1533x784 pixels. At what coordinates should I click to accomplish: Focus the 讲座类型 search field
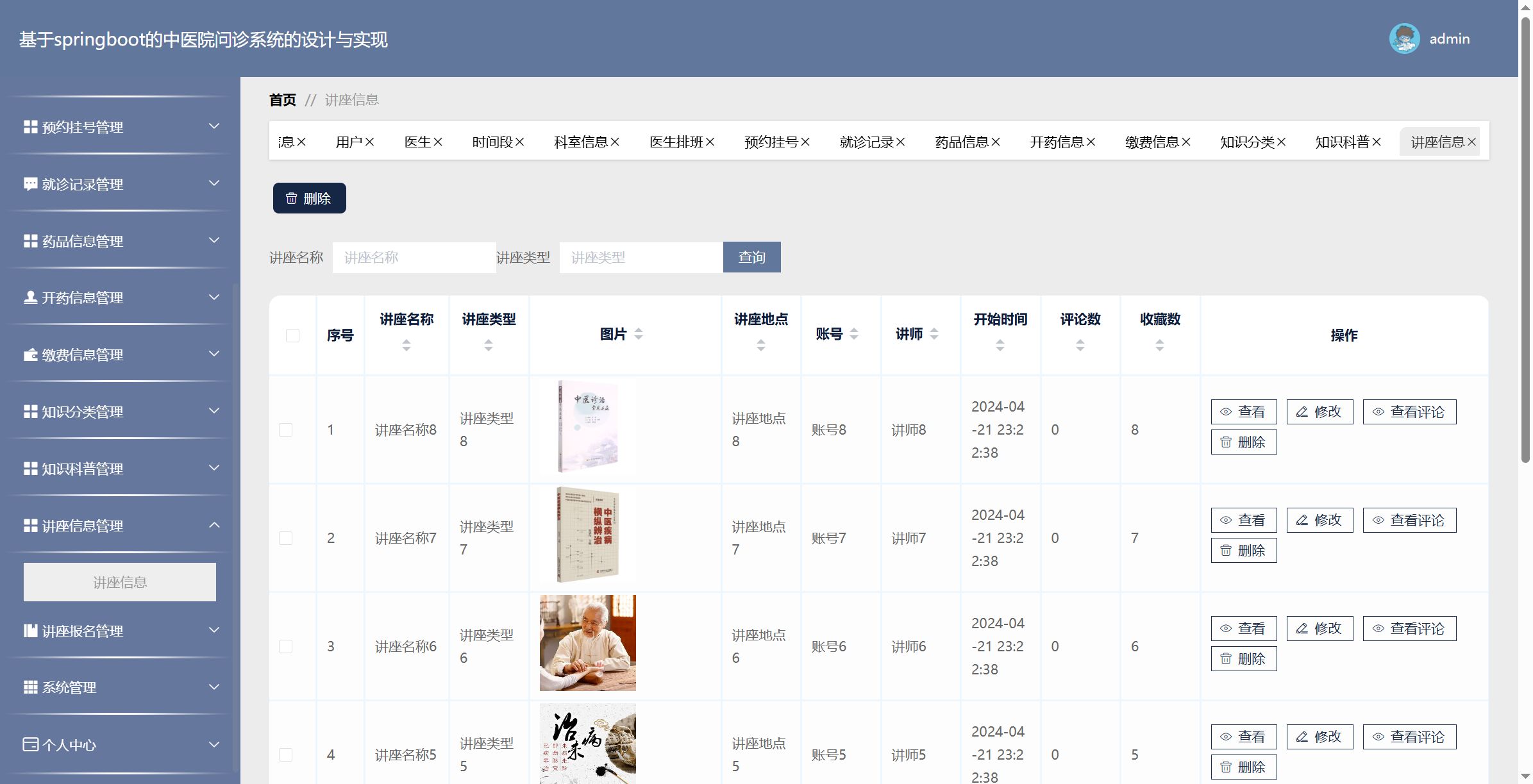641,257
